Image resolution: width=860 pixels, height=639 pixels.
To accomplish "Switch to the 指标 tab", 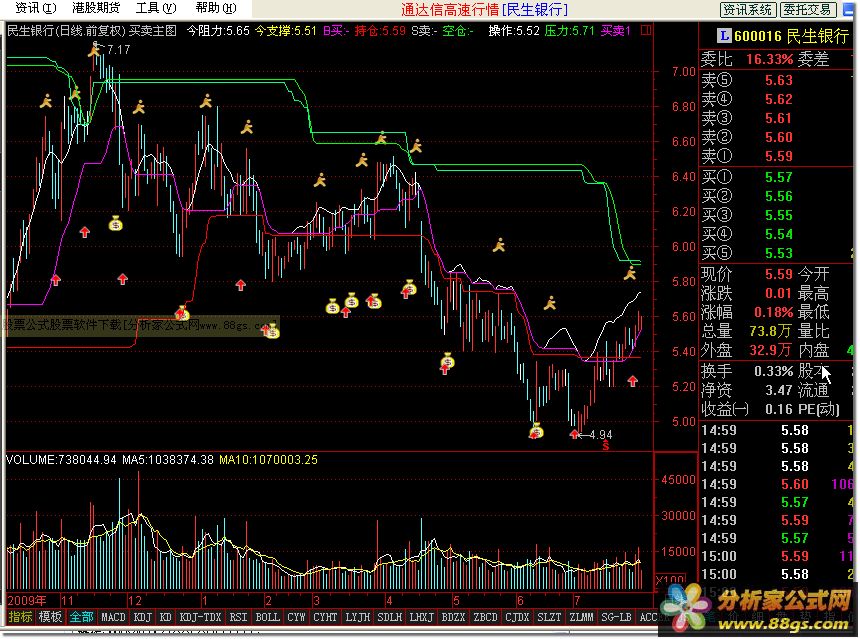I will pos(20,618).
